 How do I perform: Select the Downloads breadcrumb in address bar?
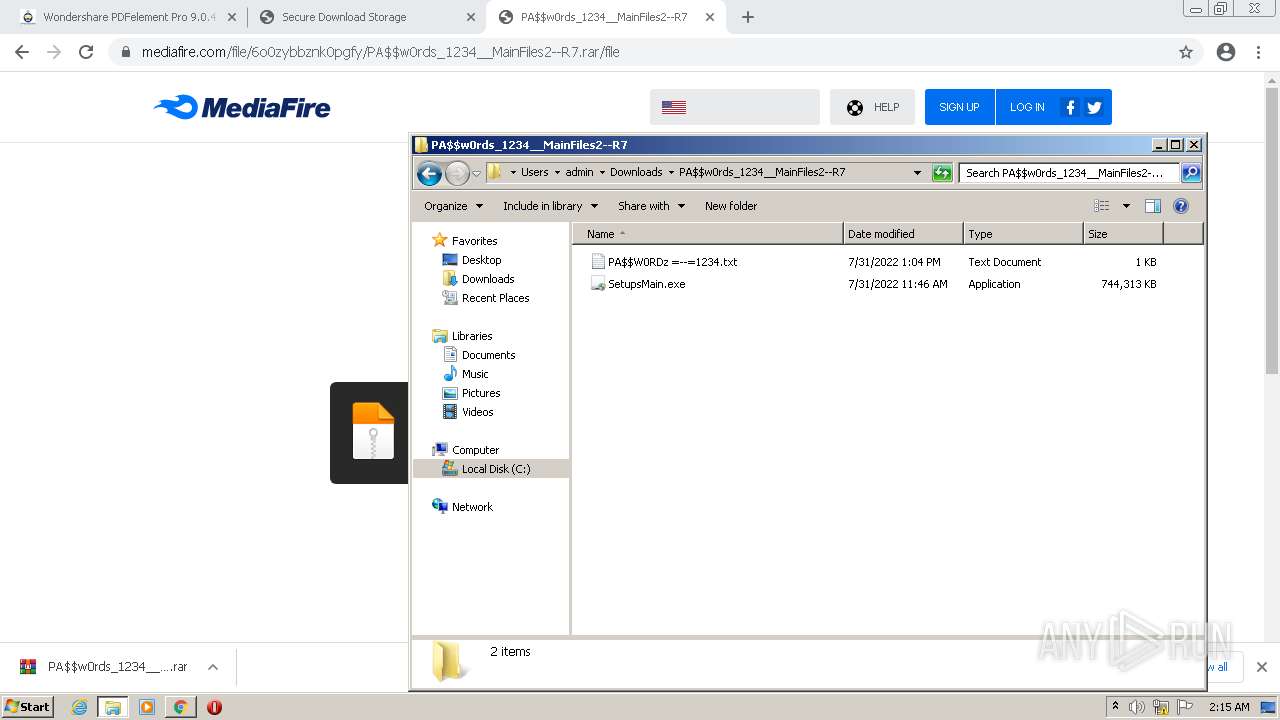pyautogui.click(x=636, y=172)
